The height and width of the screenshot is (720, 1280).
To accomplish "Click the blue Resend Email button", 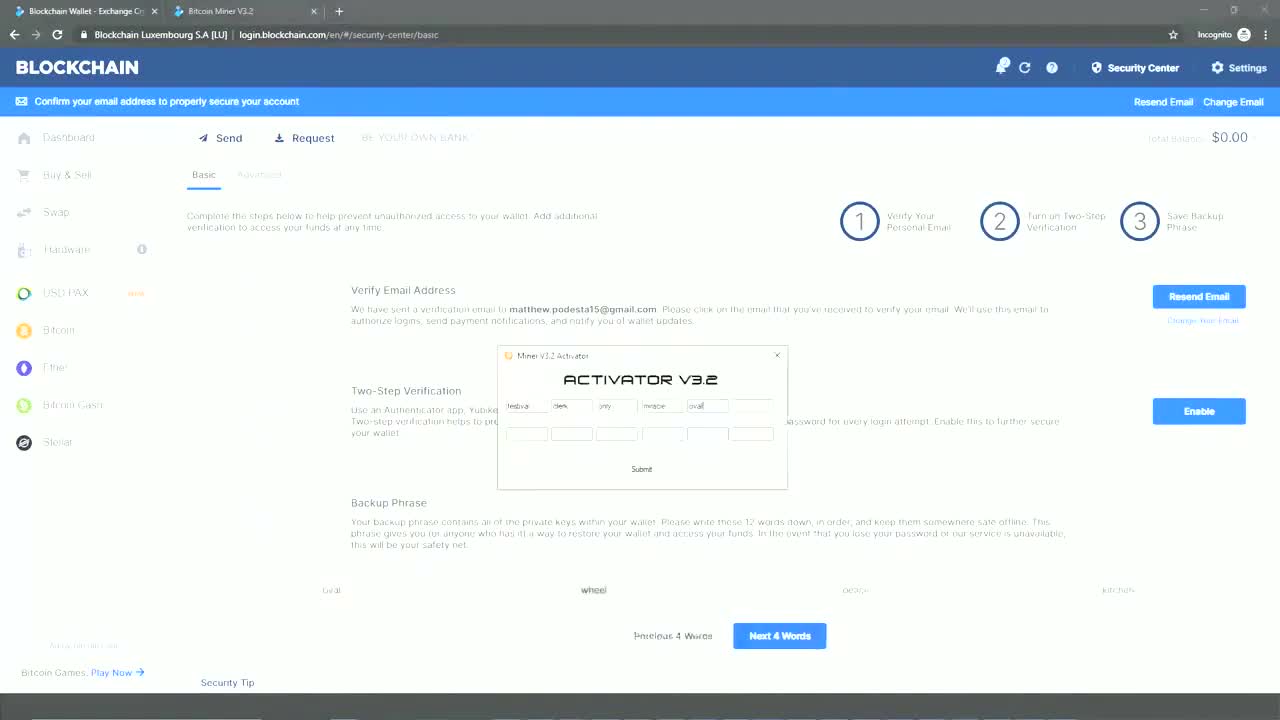I will 1199,296.
